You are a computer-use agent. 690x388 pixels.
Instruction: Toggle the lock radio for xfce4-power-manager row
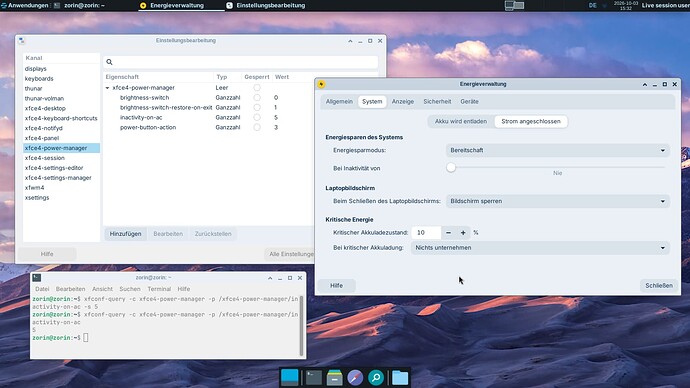point(257,88)
